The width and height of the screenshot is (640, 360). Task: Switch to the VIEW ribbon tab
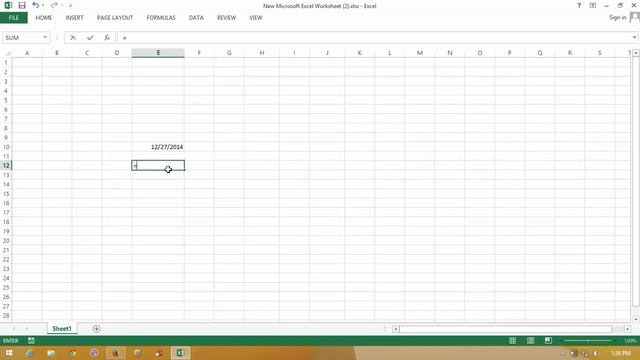pos(256,18)
